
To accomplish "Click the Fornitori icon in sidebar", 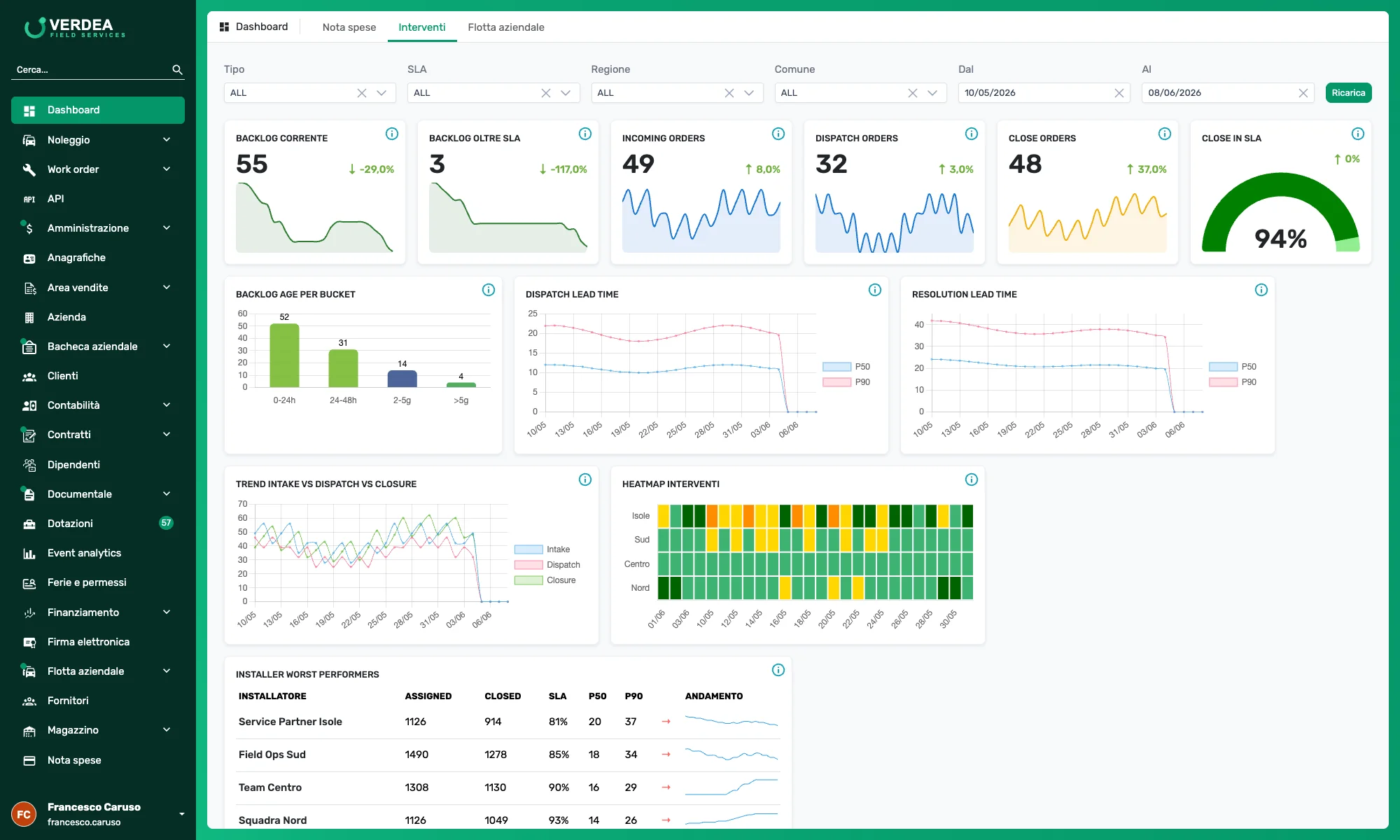I will pos(29,701).
